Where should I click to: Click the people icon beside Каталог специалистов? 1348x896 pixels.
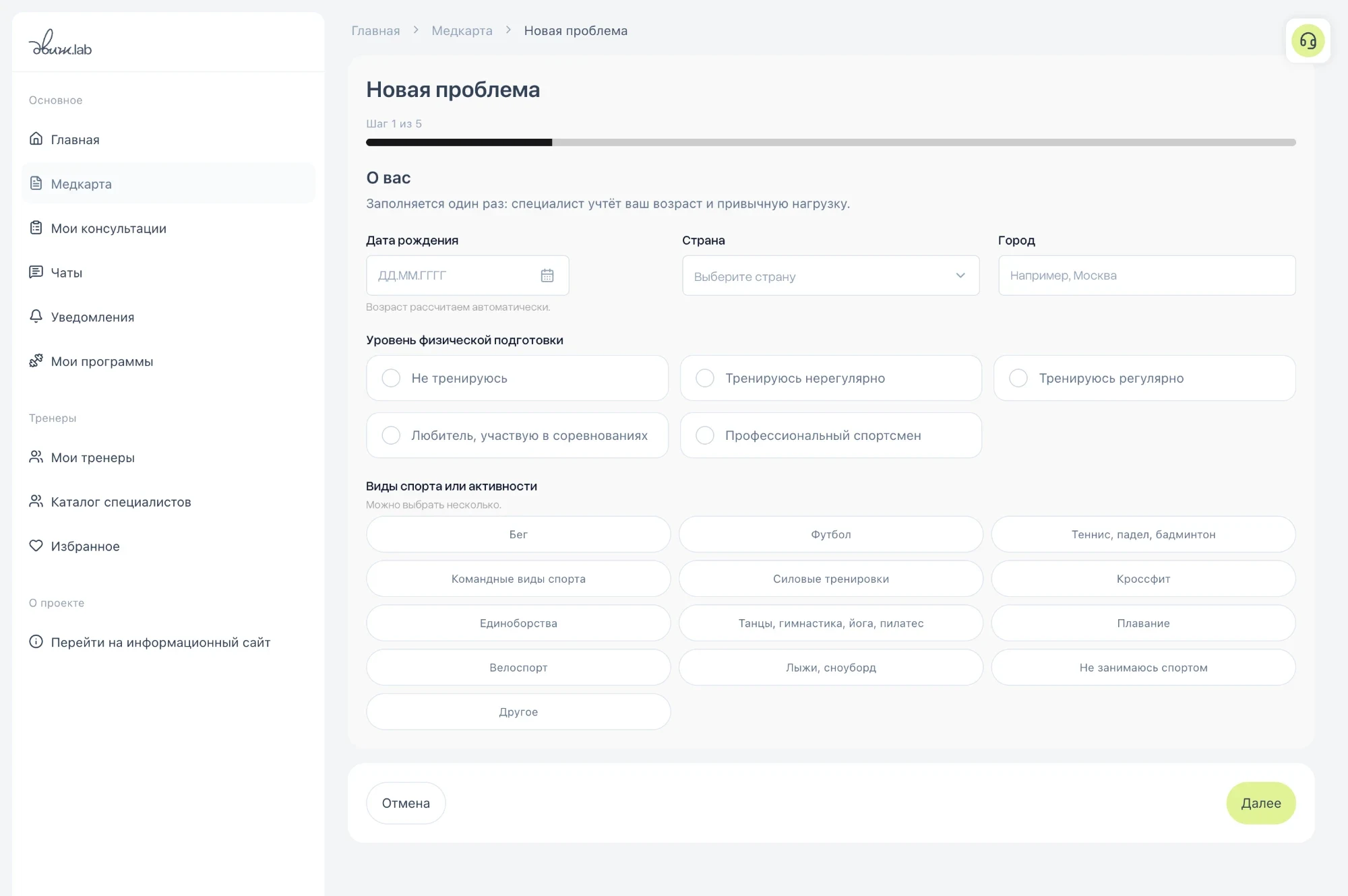click(36, 501)
